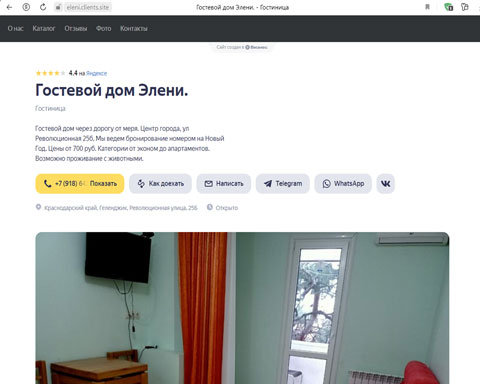Open the 'О нас' menu item
Screen dimensions: 480x384
(16, 29)
